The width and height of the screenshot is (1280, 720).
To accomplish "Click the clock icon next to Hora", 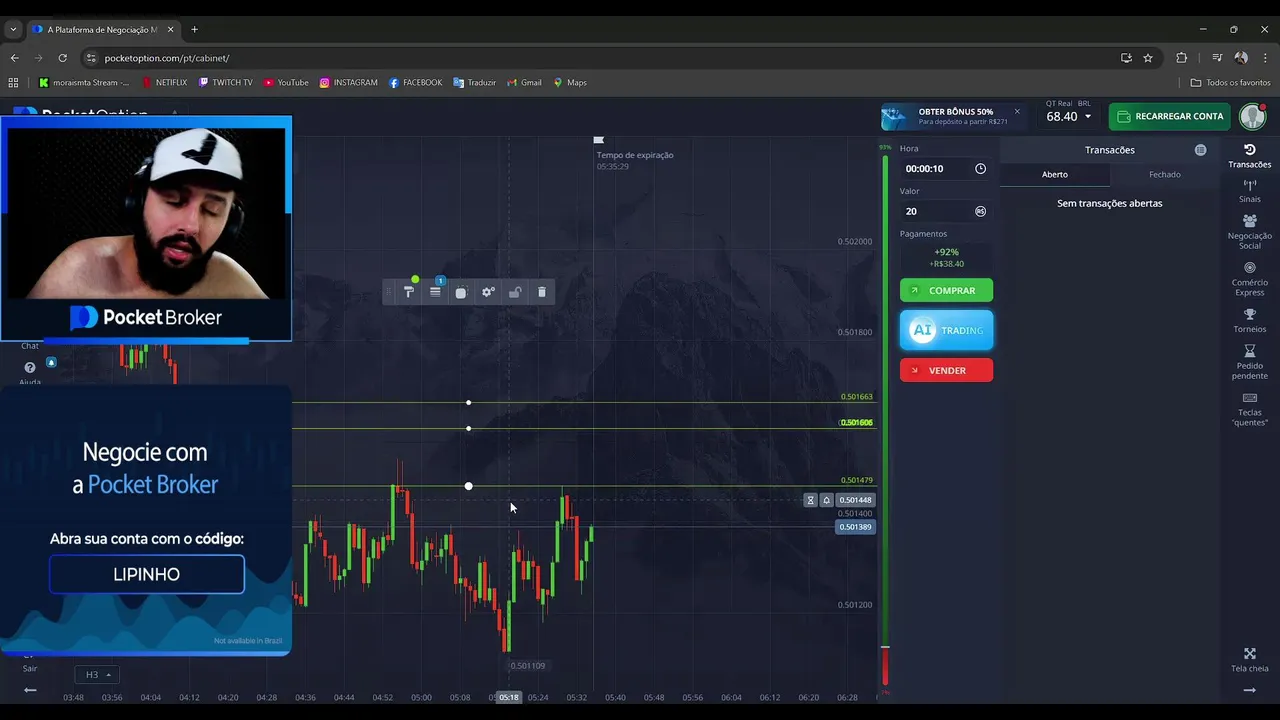I will (x=980, y=169).
